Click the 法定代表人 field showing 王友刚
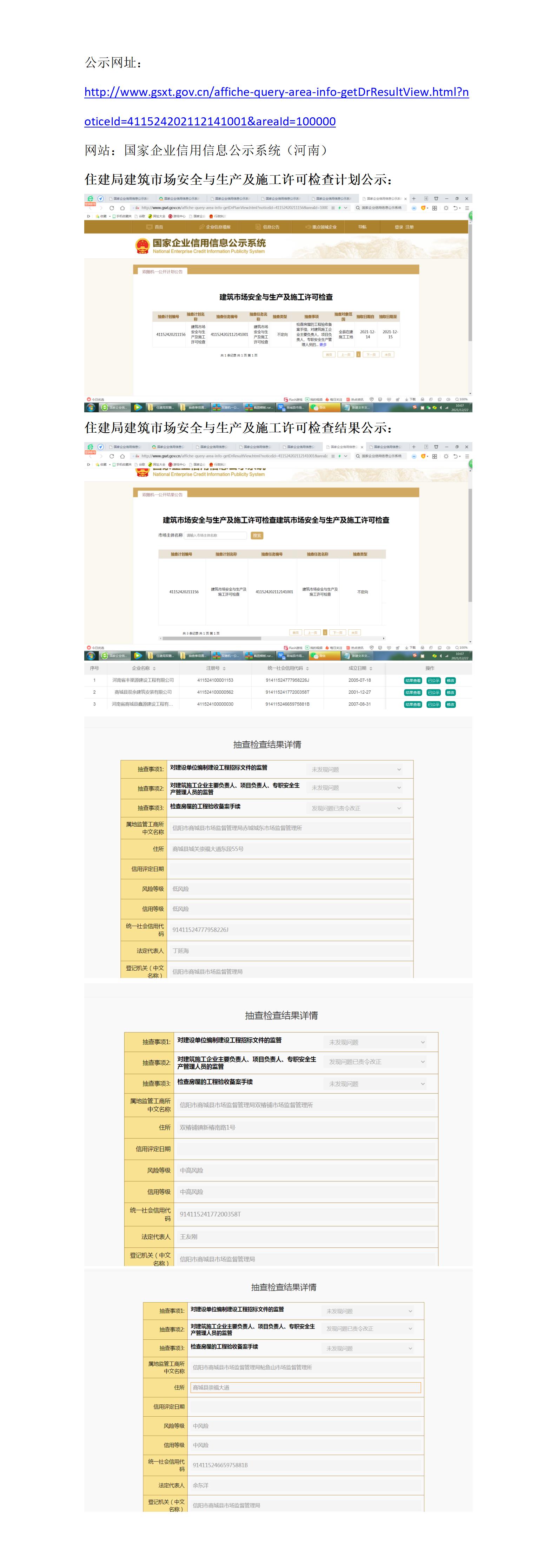The image size is (557, 1568). pos(306,1236)
